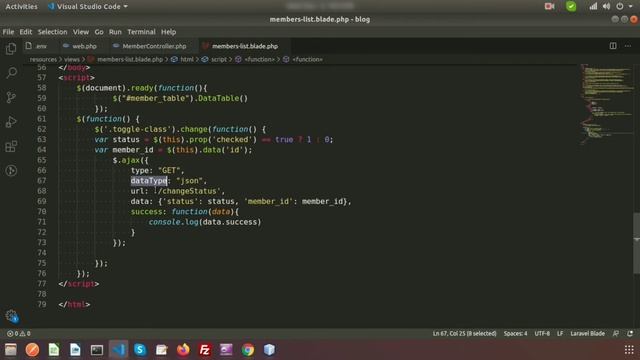Open the volume indicator in top bar
The width and height of the screenshot is (640, 360).
606,7
